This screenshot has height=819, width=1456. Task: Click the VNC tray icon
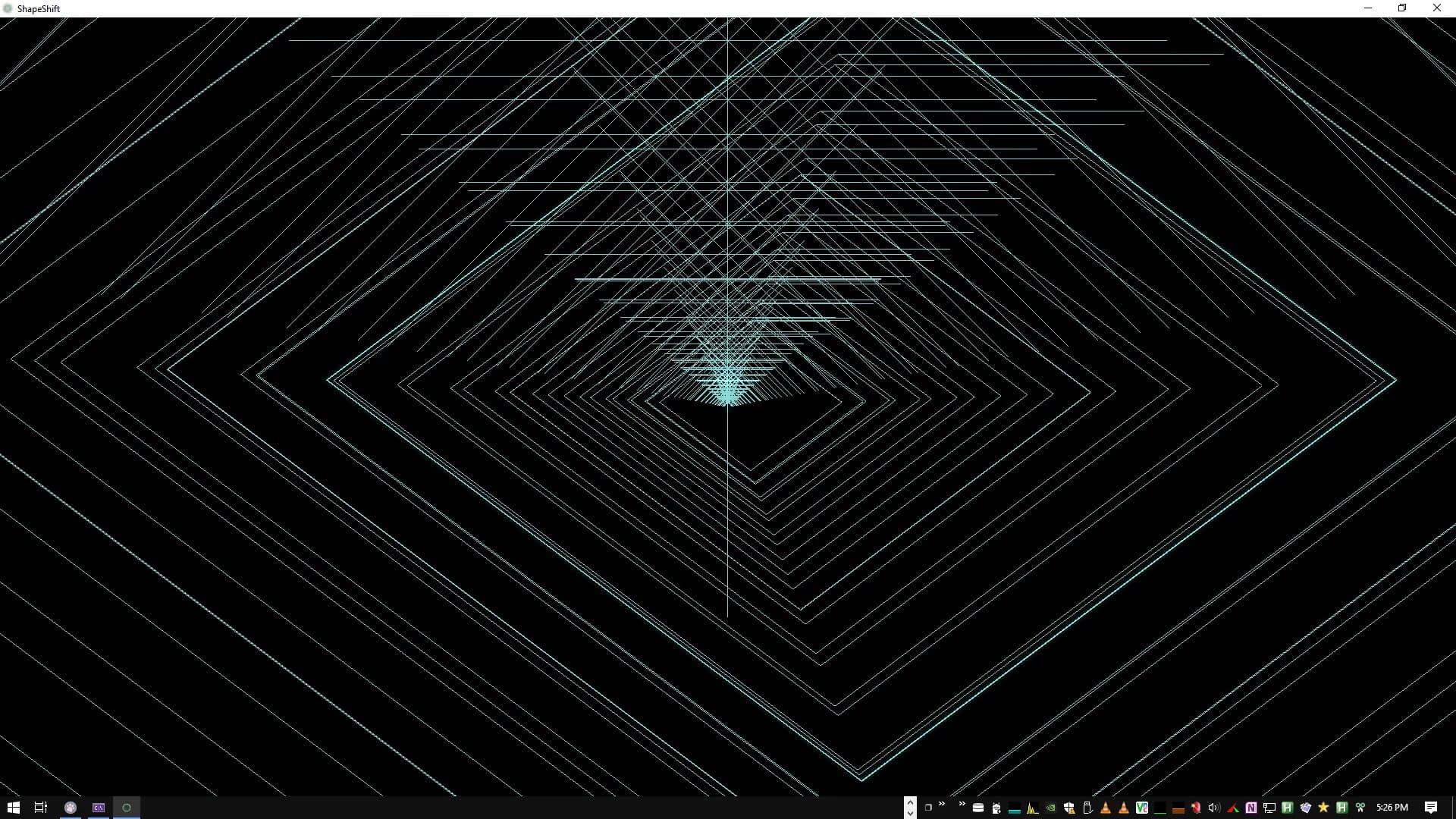tap(1141, 808)
